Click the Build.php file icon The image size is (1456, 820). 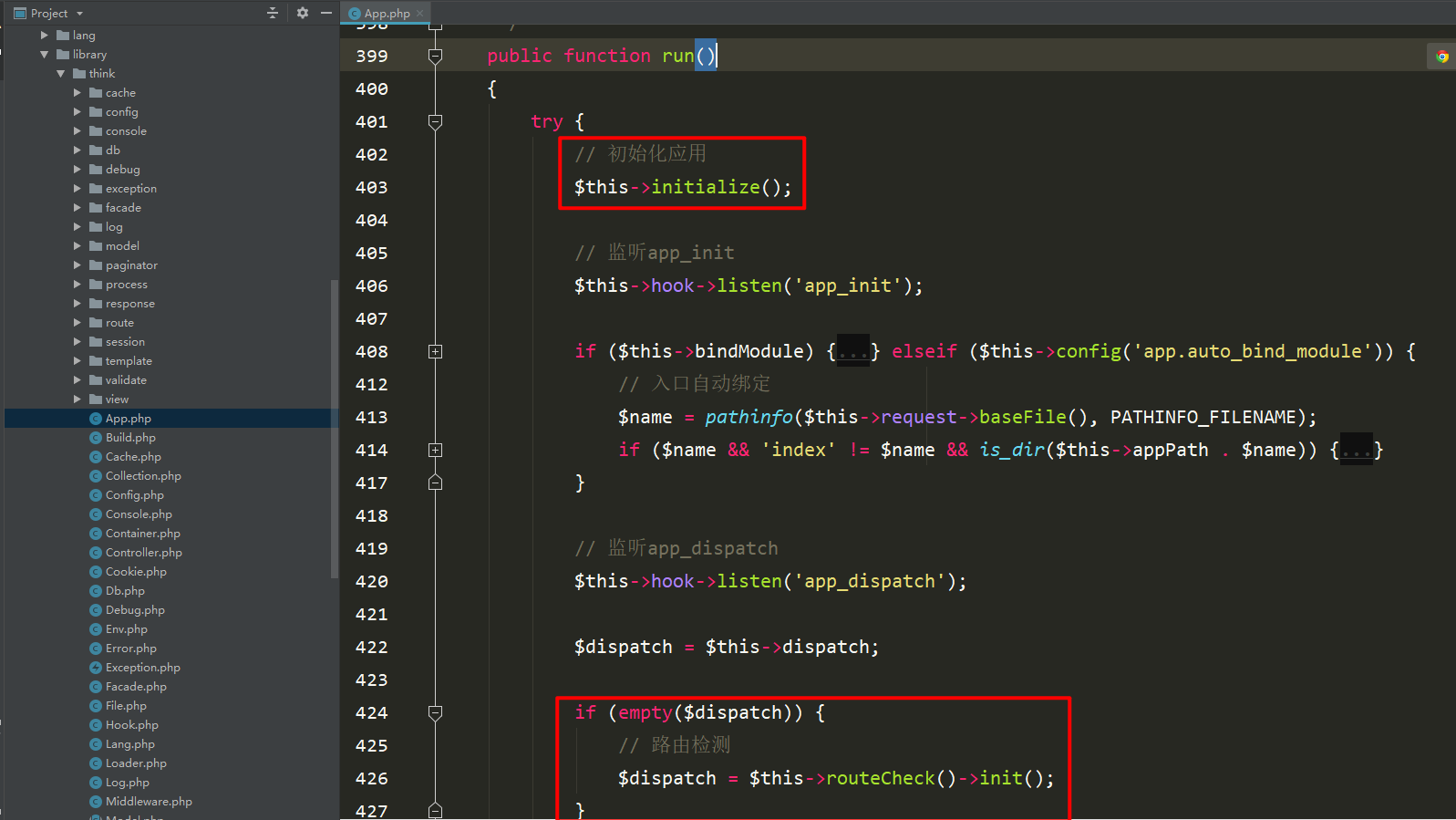pos(96,438)
